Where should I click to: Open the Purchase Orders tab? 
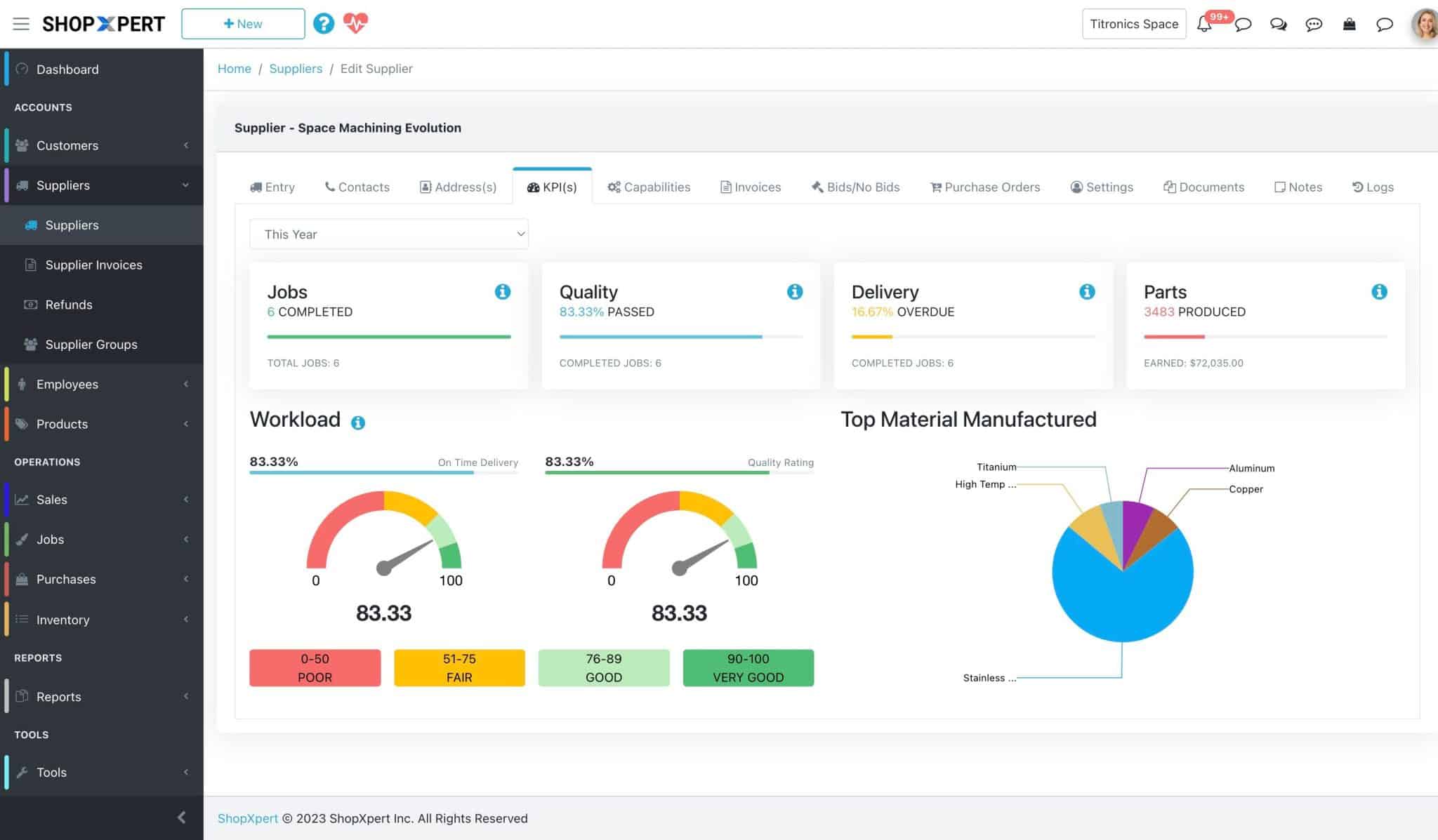985,187
